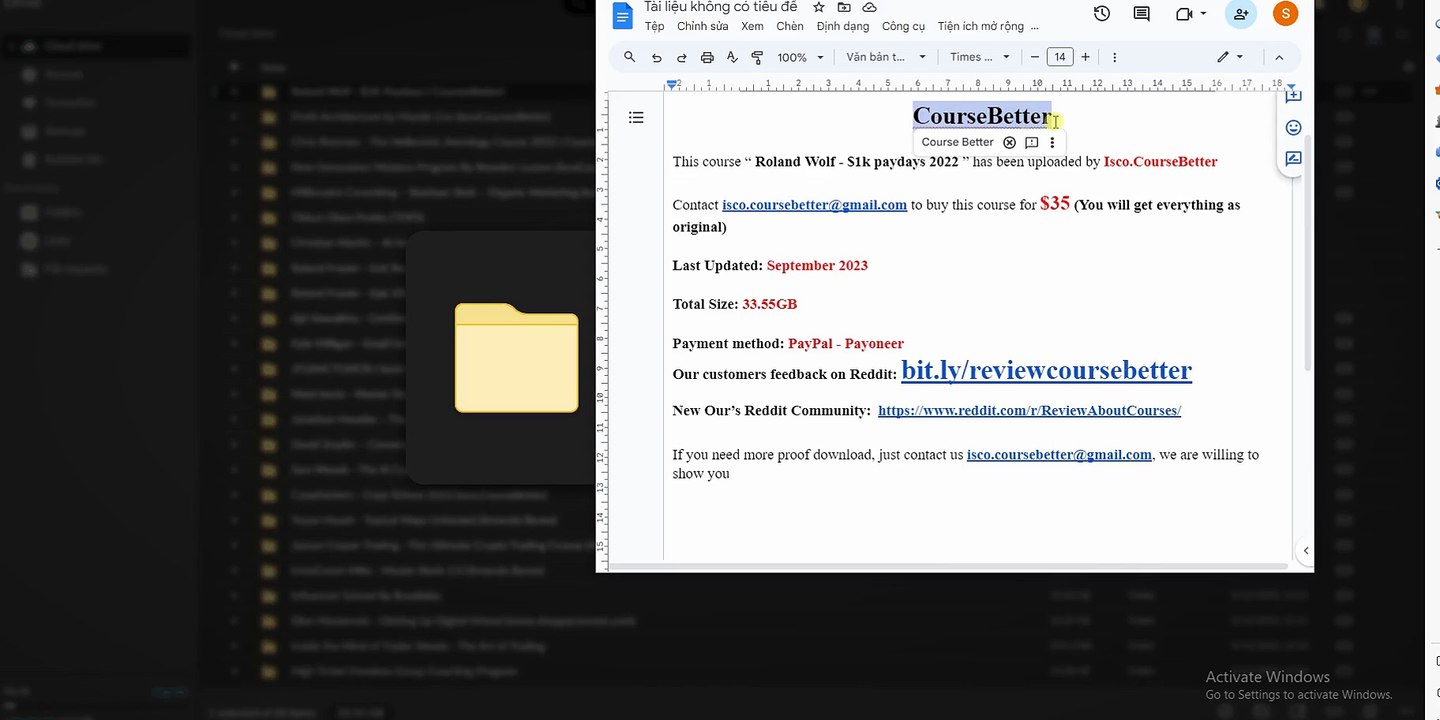This screenshot has width=1440, height=720.
Task: Increase the font size with plus
Action: click(1085, 57)
